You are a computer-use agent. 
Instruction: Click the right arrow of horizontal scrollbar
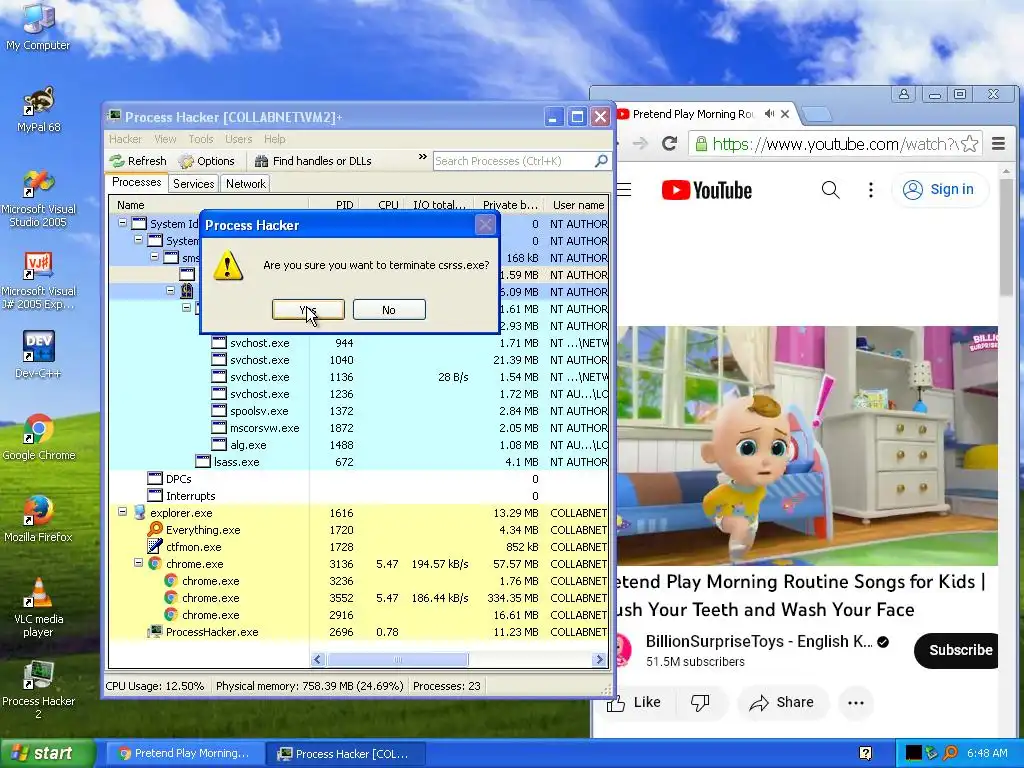(x=599, y=660)
